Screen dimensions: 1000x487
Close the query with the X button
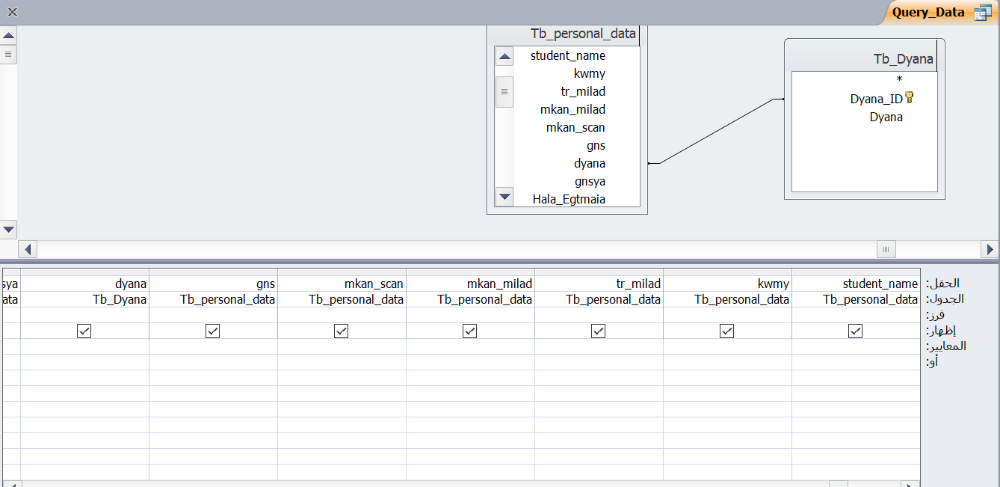[x=12, y=11]
